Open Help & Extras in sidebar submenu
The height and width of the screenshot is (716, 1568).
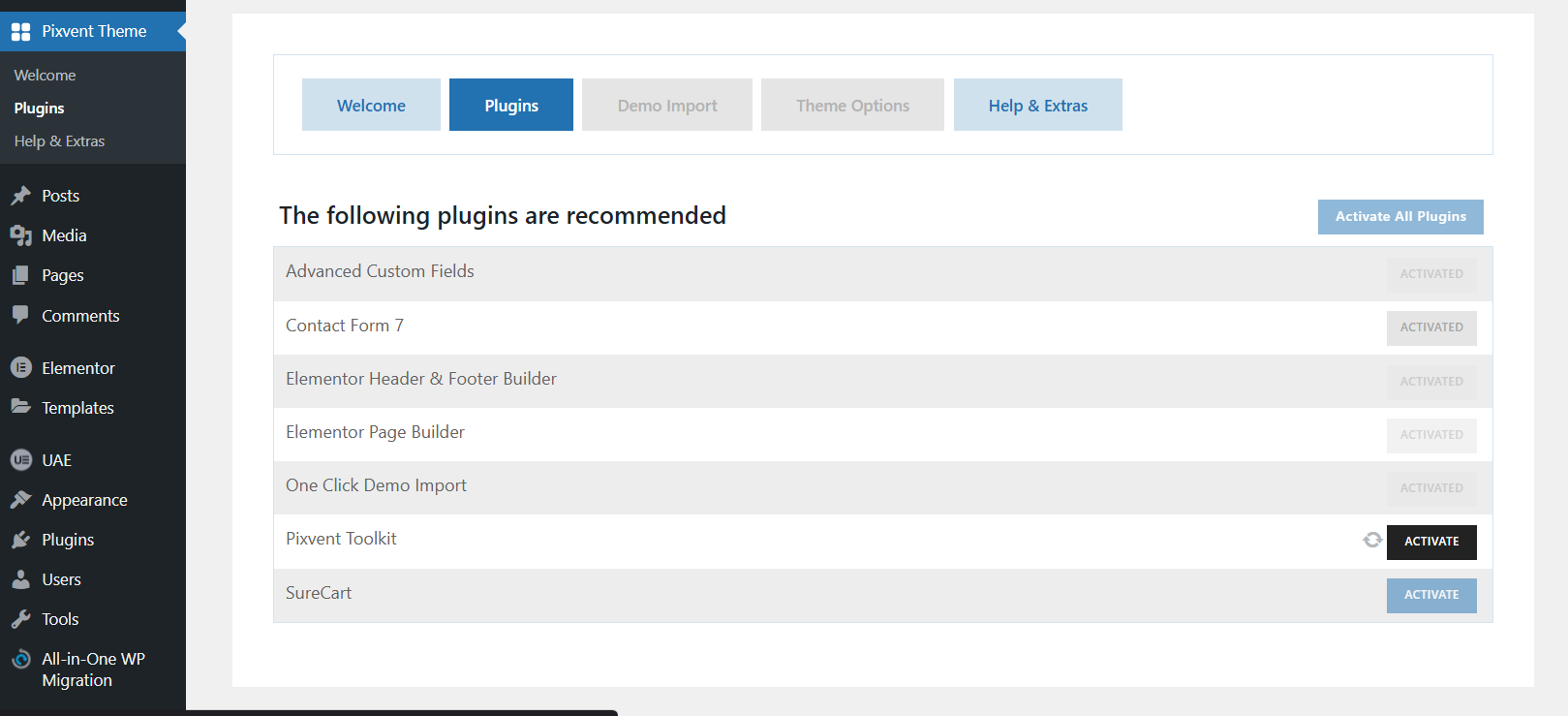pyautogui.click(x=59, y=141)
